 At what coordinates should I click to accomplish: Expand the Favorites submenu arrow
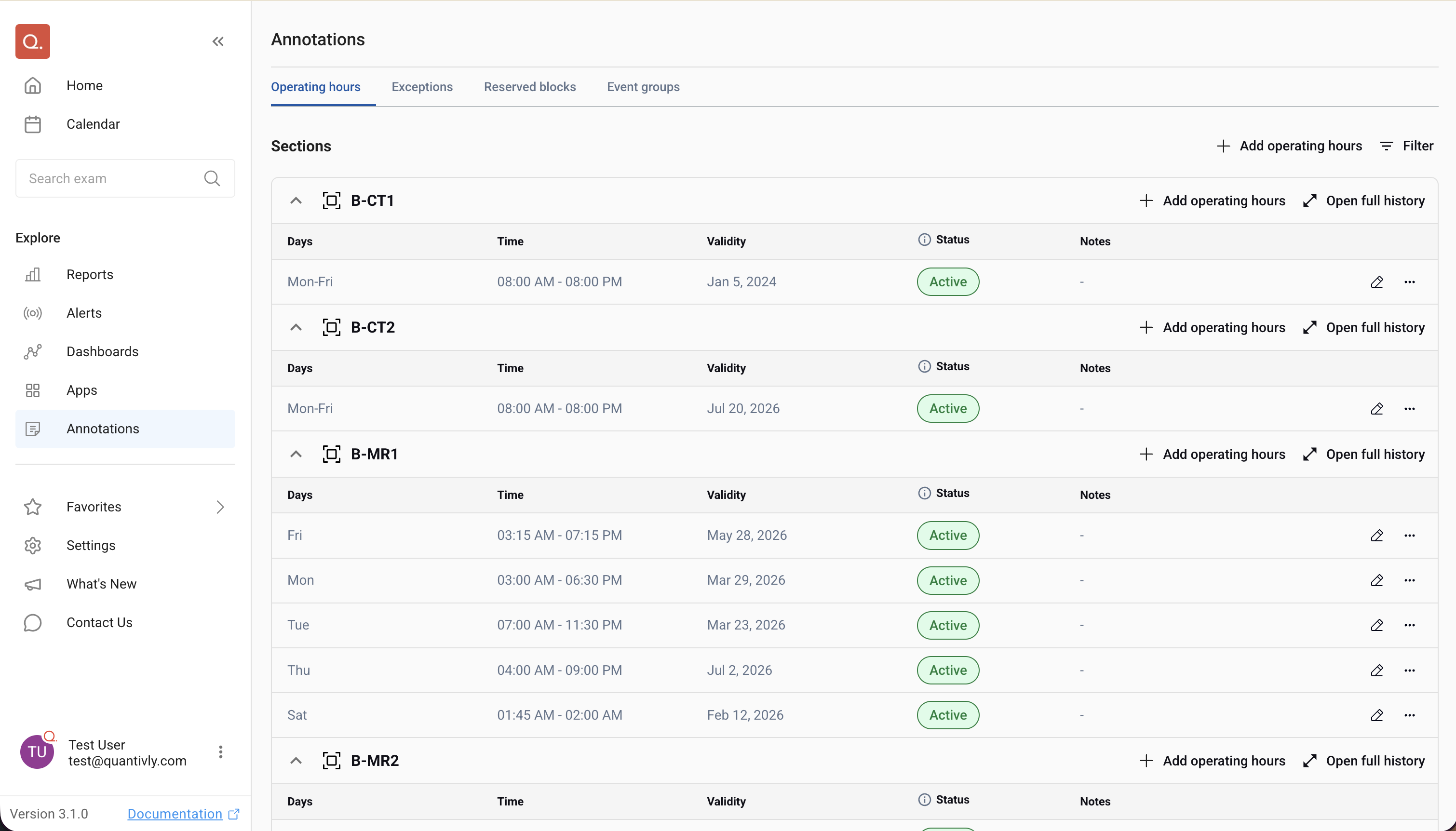220,507
